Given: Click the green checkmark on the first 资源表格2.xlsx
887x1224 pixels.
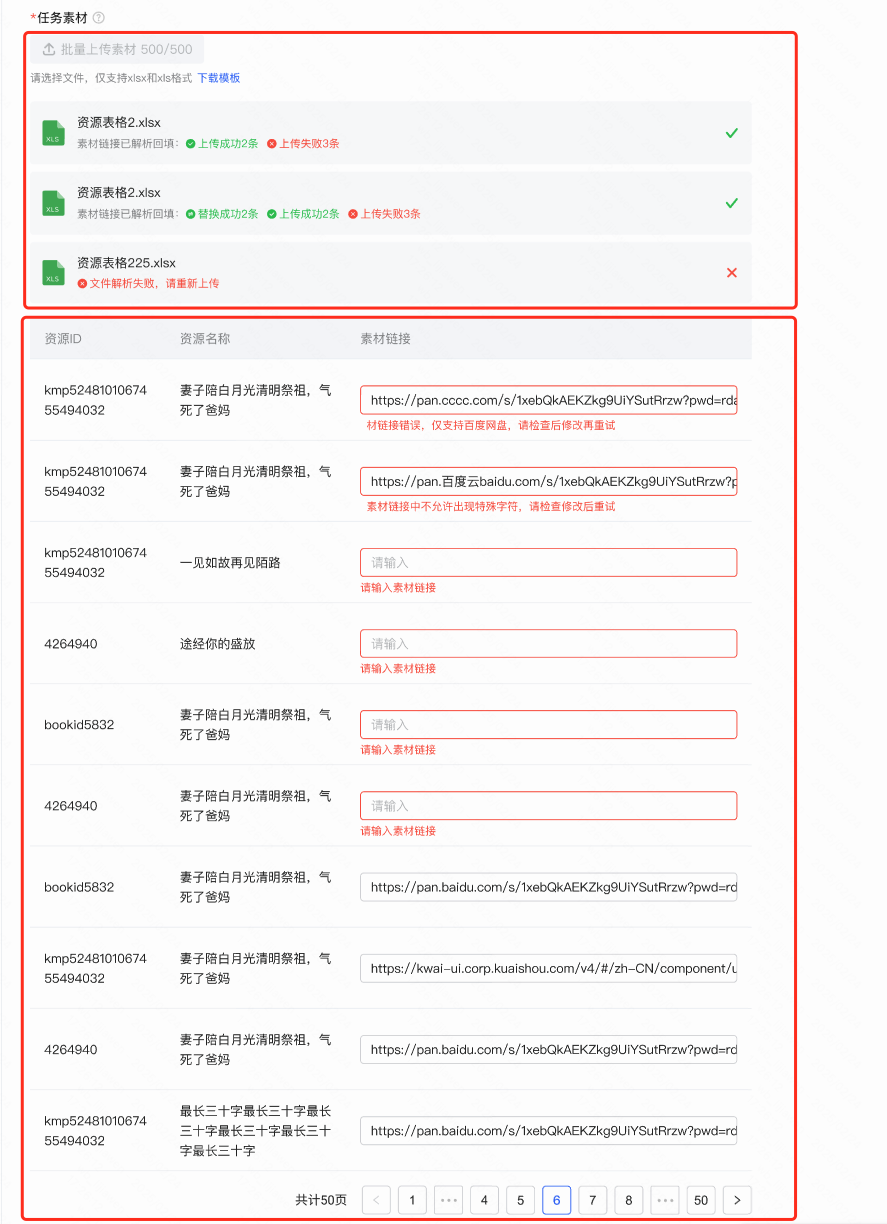Looking at the screenshot, I should coord(731,133).
